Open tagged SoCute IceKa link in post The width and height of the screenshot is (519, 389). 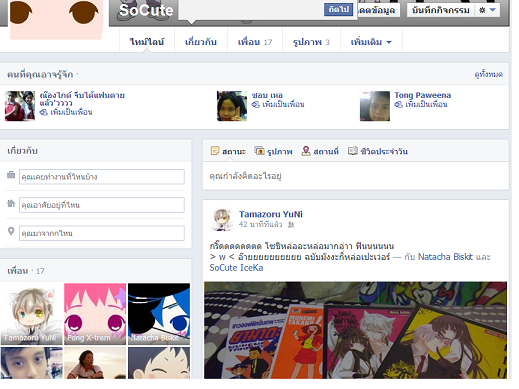[x=236, y=268]
